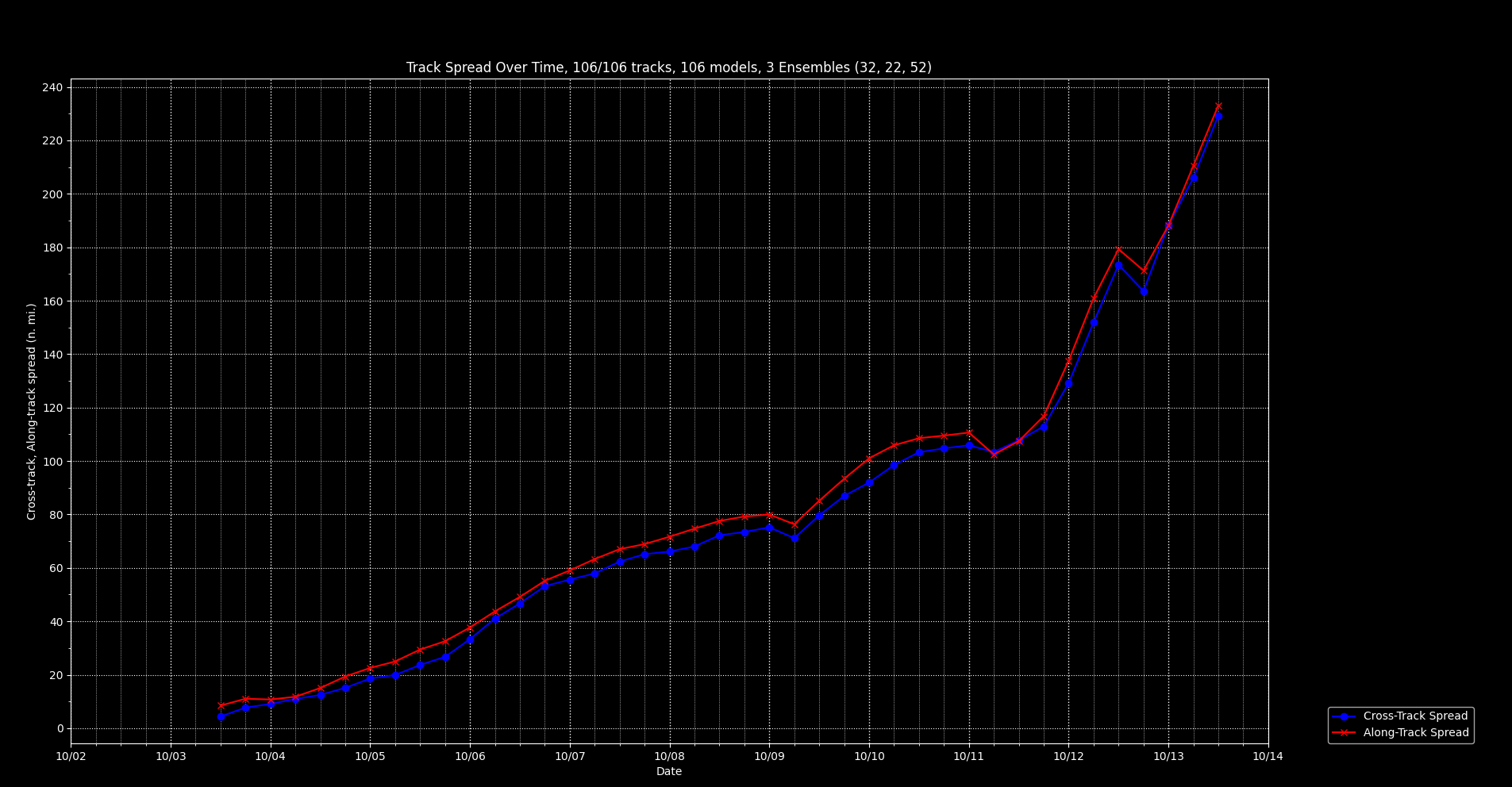Click x-axis tick label 10/10
The width and height of the screenshot is (1512, 787).
click(x=869, y=757)
